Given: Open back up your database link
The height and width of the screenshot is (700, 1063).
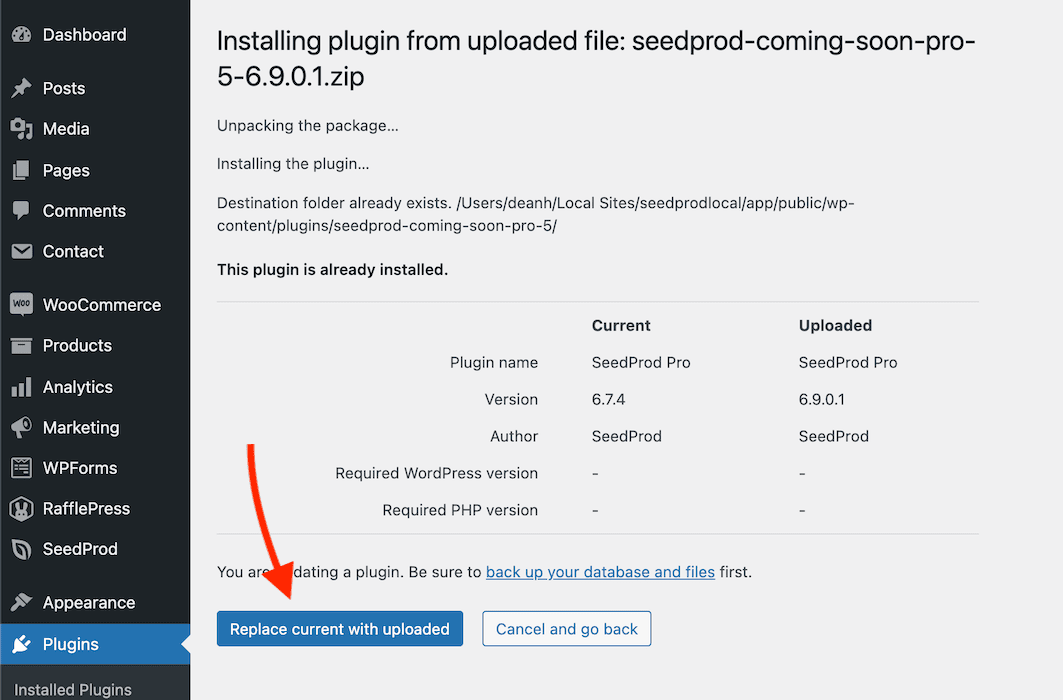Looking at the screenshot, I should (x=600, y=572).
